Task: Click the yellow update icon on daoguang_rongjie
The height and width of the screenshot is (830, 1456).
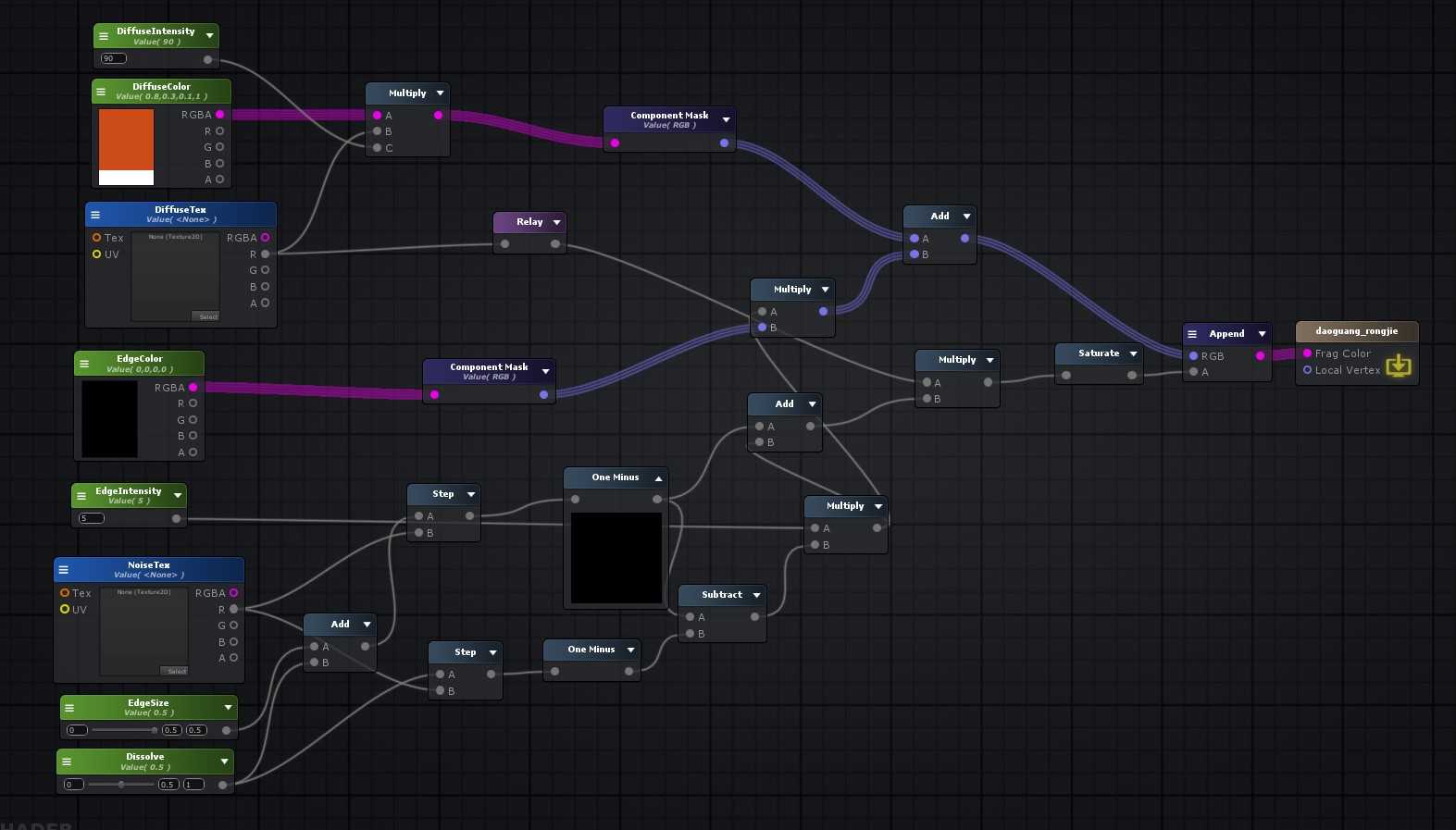Action: [x=1399, y=365]
